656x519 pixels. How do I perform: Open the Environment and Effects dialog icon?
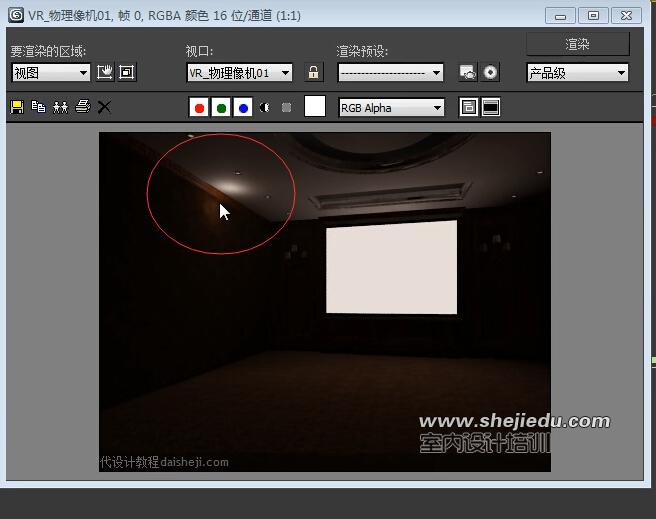[x=490, y=72]
